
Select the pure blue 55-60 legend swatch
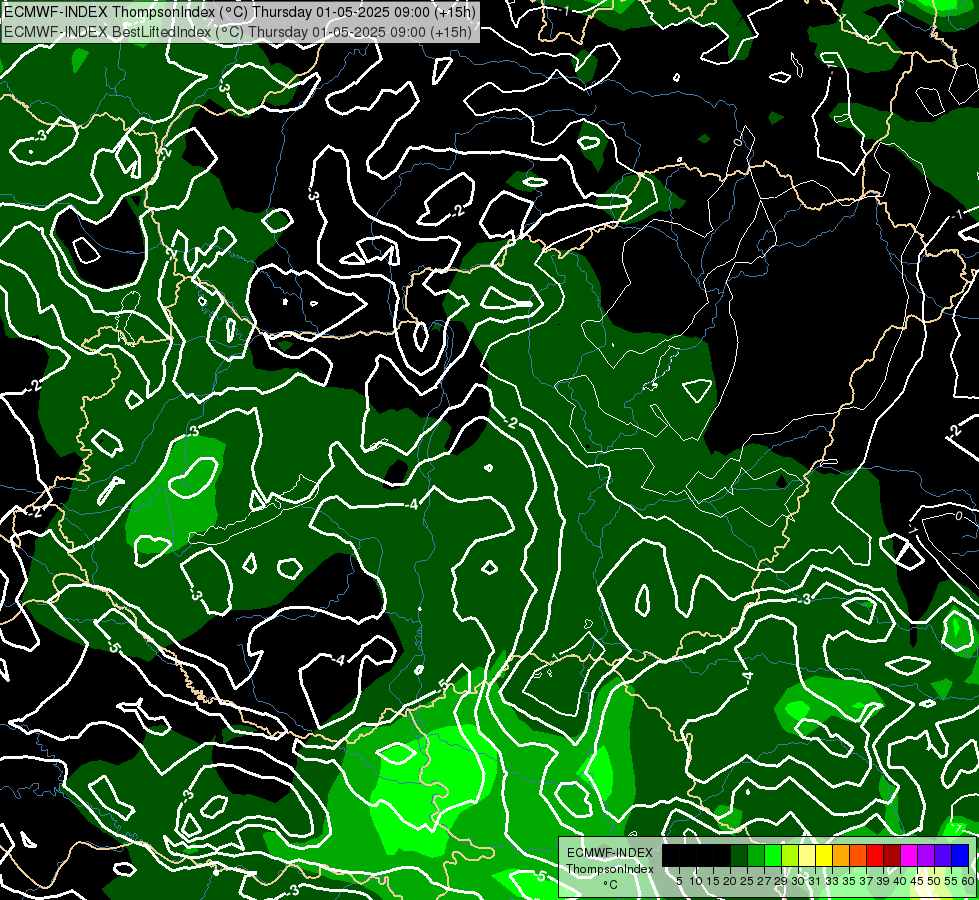tap(960, 856)
